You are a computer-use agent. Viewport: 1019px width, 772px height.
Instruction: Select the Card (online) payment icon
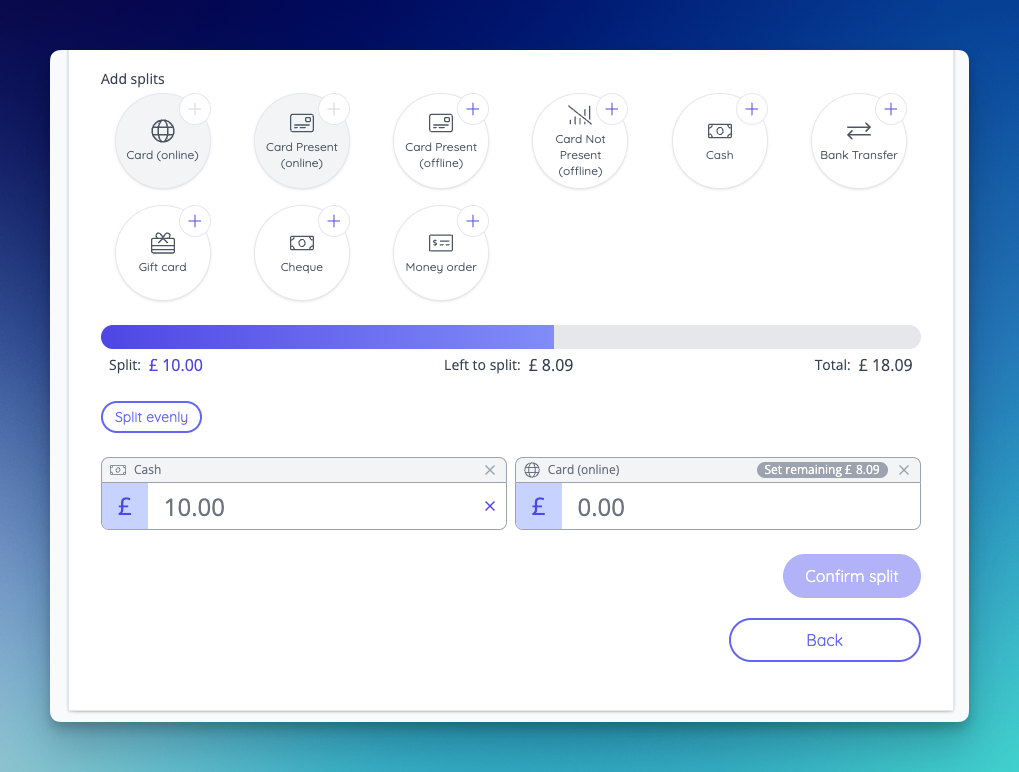162,140
